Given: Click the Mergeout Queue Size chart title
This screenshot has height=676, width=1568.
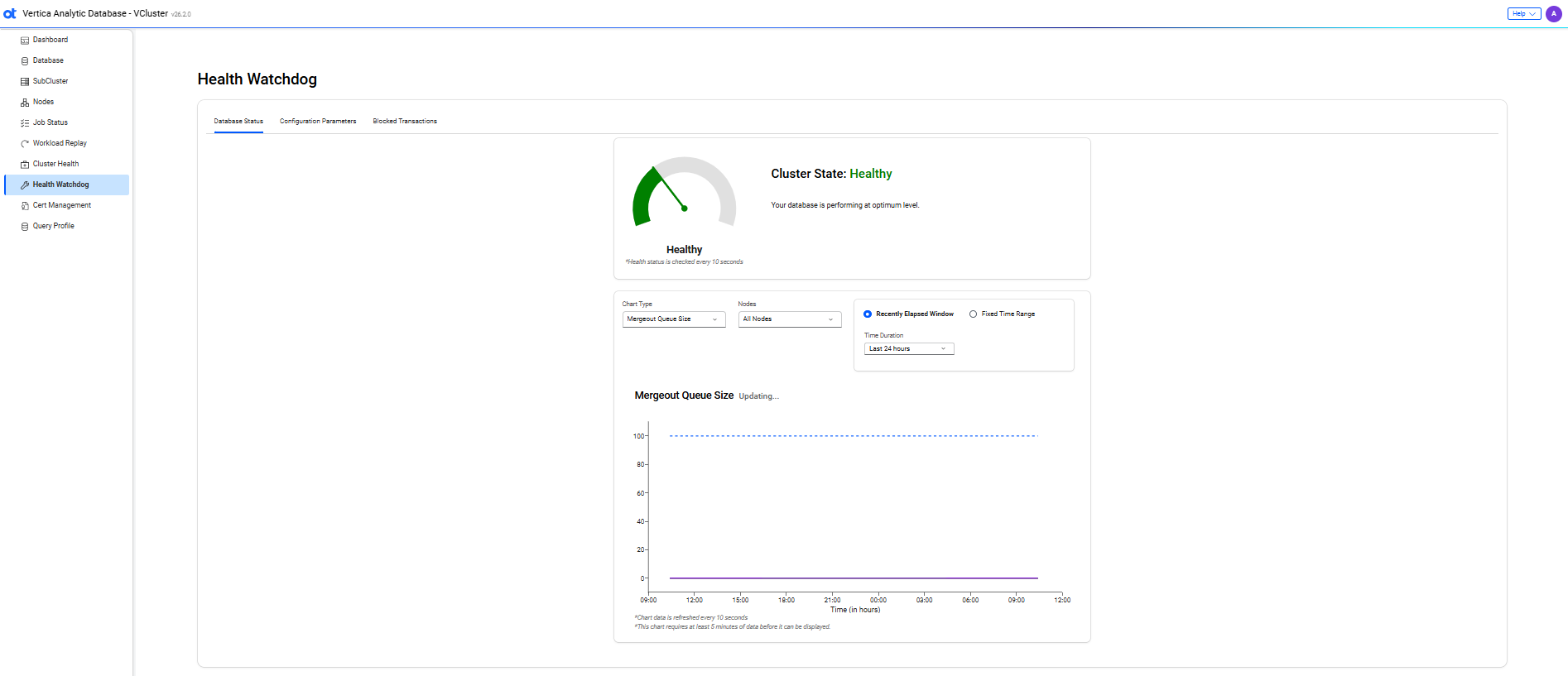Looking at the screenshot, I should tap(684, 396).
